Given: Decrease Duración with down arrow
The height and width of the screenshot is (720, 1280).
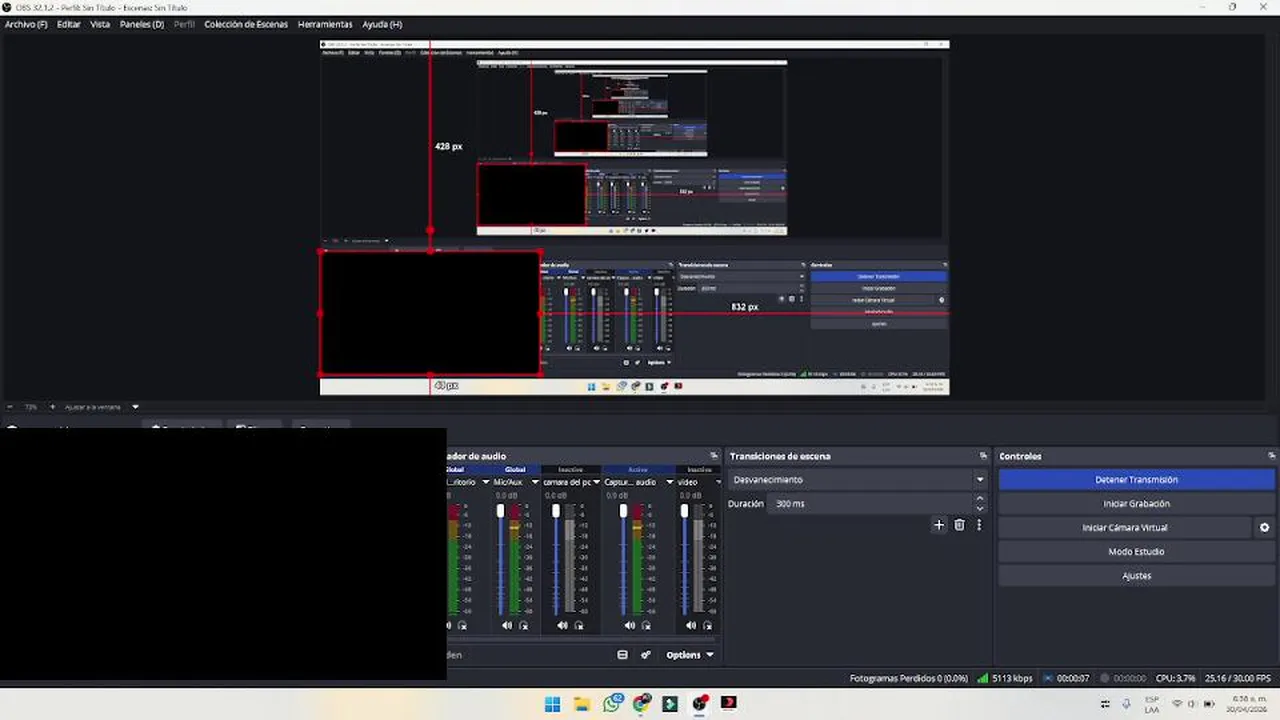Looking at the screenshot, I should click(x=980, y=509).
